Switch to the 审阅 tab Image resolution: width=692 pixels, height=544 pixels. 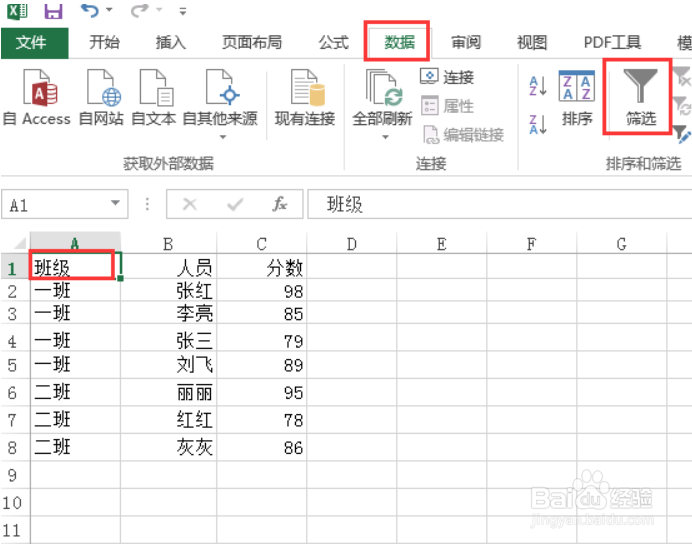point(466,43)
